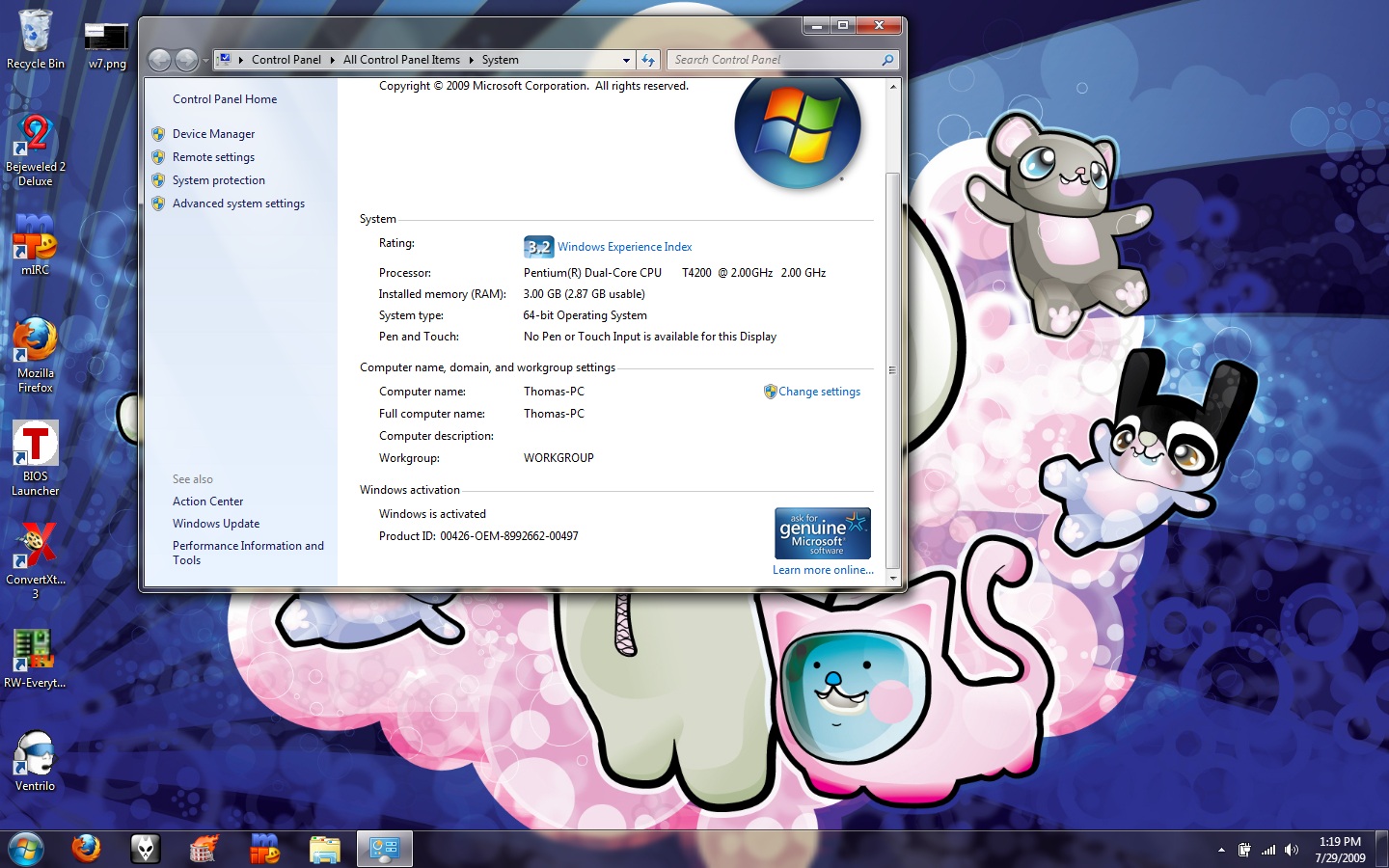This screenshot has width=1389, height=868.
Task: Open the Recycle Bin desktop icon
Action: click(x=36, y=39)
